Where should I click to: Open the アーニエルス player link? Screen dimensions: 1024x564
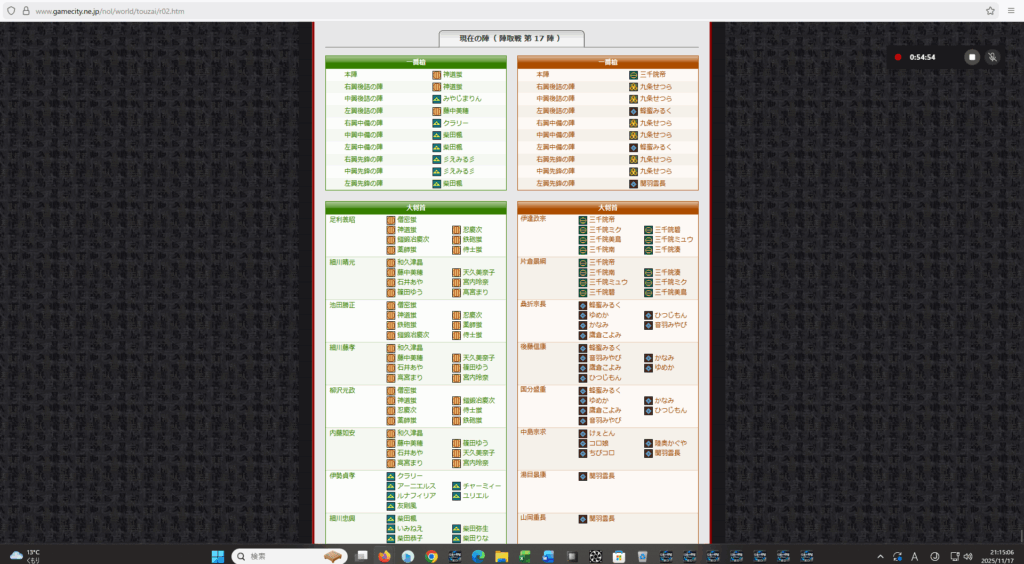(417, 486)
